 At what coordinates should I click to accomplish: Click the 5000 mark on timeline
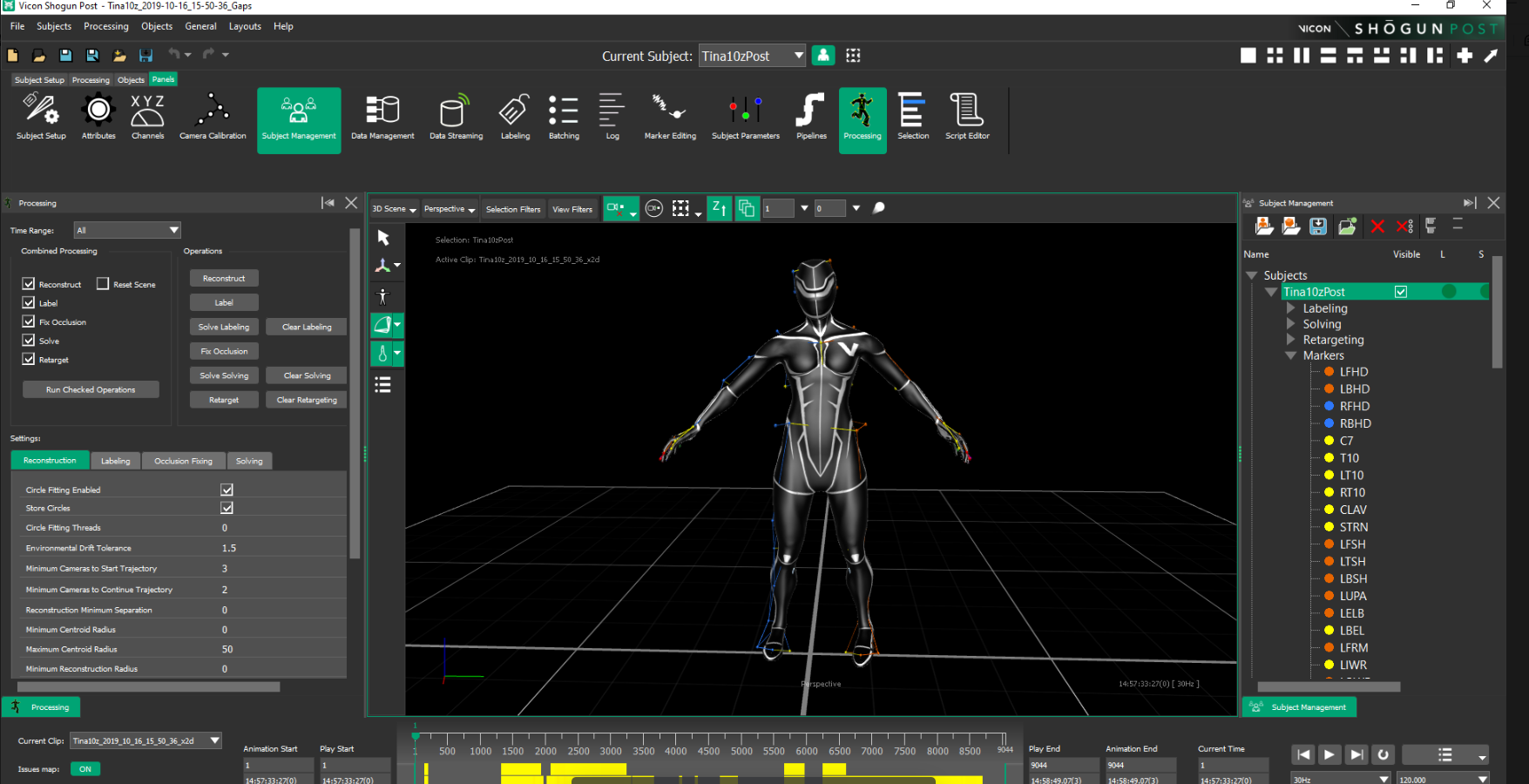[741, 751]
